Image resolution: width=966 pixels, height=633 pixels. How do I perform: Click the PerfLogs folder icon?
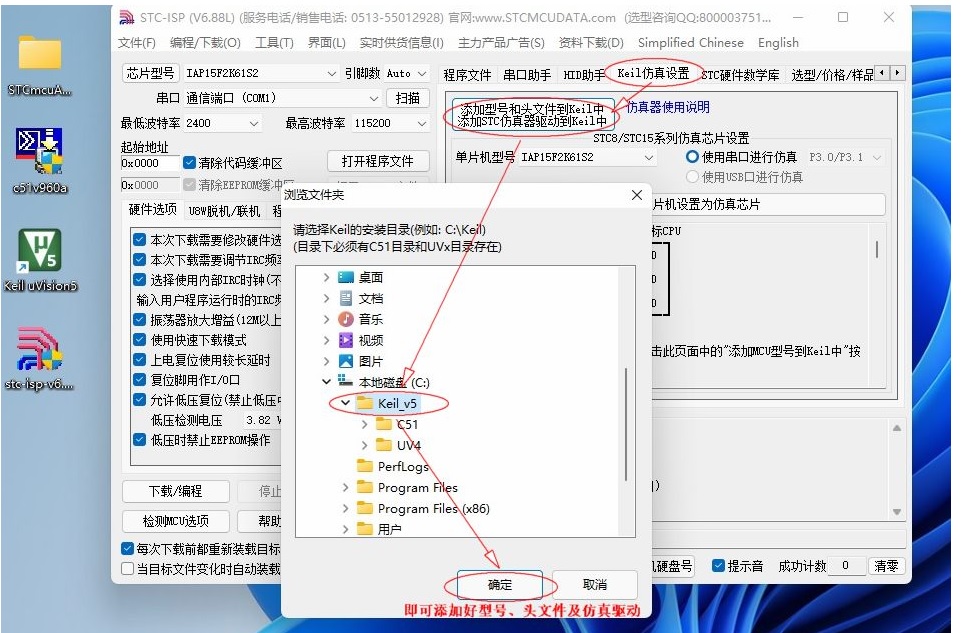click(x=365, y=466)
